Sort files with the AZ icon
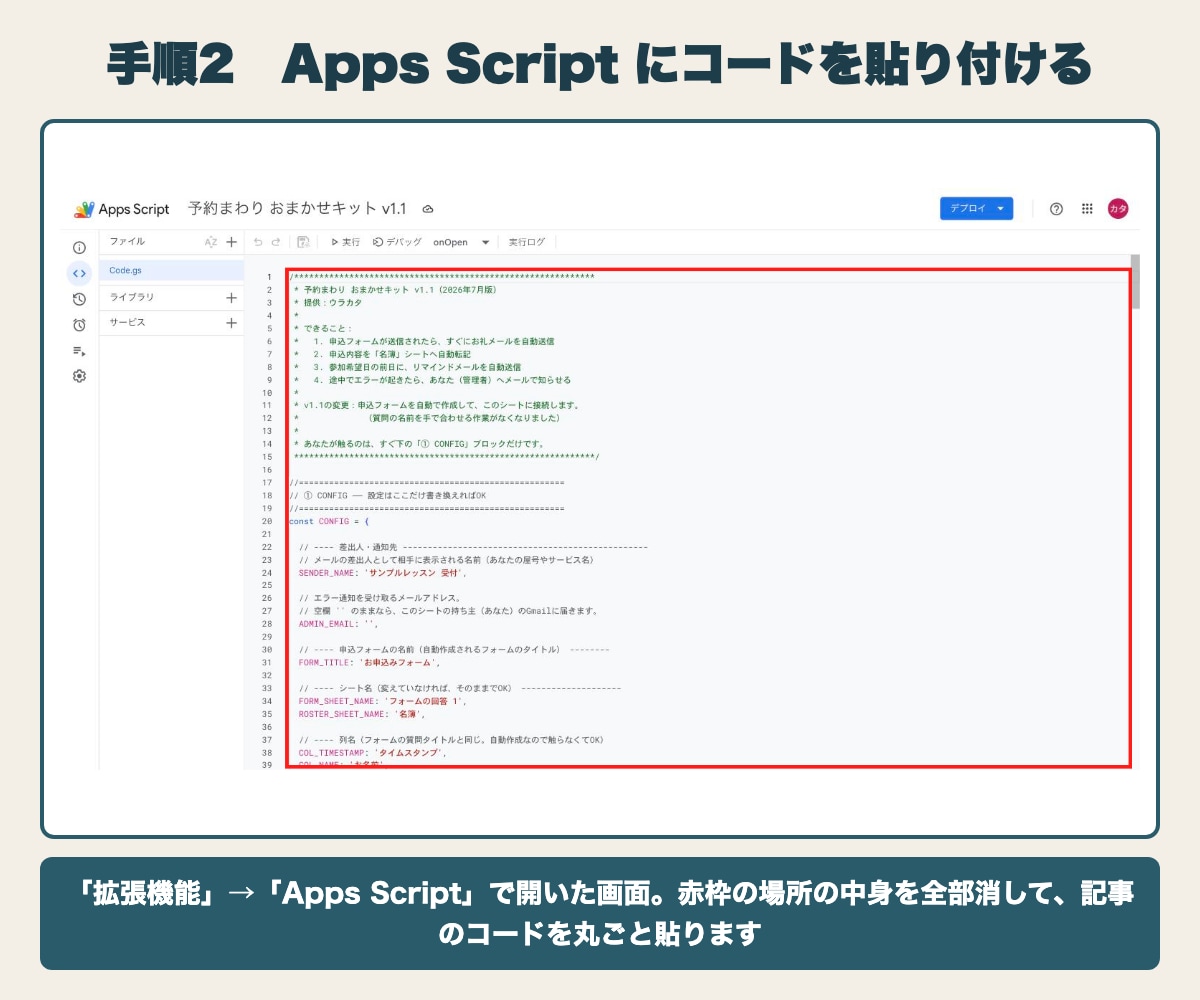The width and height of the screenshot is (1200, 1000). click(210, 242)
